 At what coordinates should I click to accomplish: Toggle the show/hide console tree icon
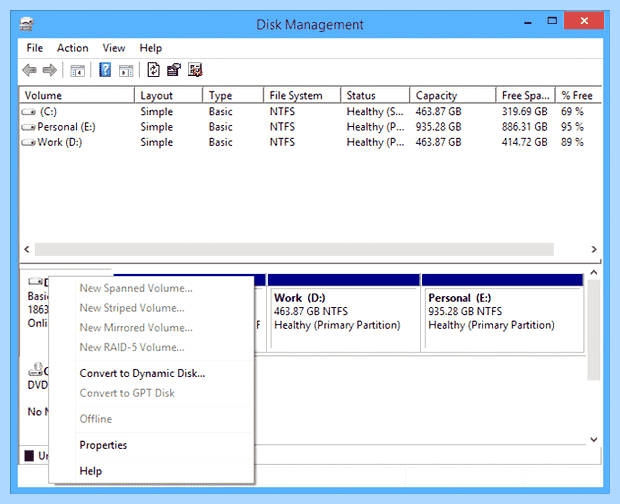[x=78, y=71]
